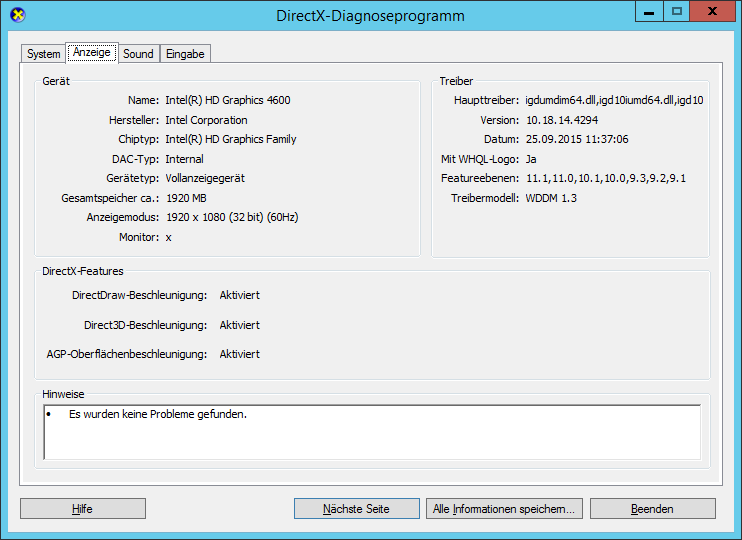Click the Hilfe button

(x=83, y=509)
